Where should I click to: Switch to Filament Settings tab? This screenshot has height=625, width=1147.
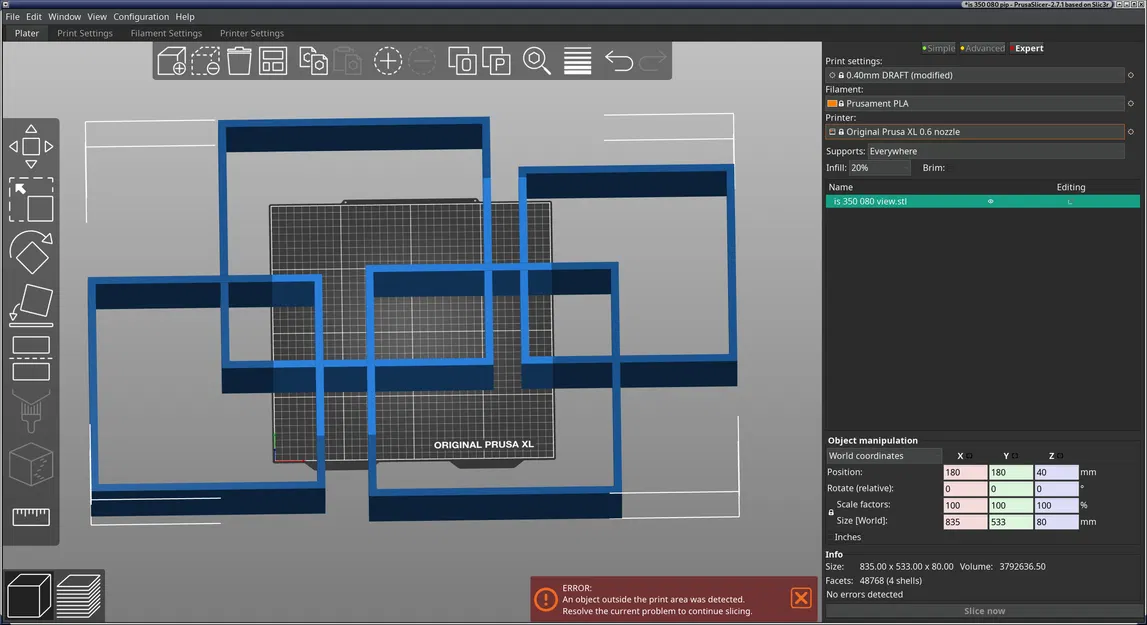click(166, 33)
